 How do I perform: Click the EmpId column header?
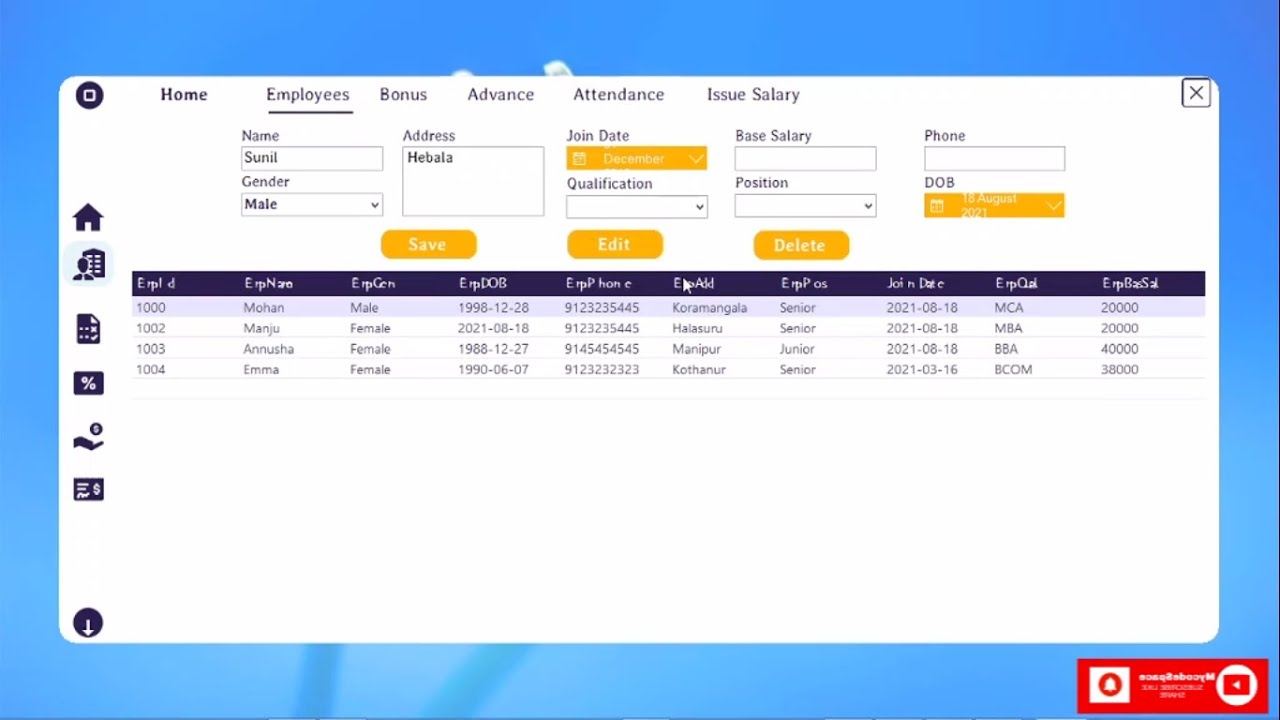tap(156, 284)
